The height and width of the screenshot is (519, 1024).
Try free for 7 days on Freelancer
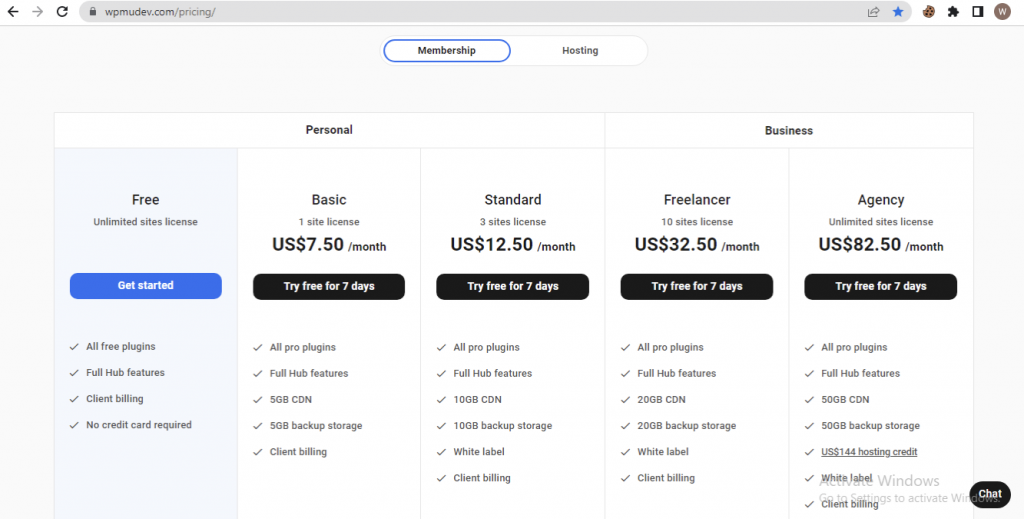click(x=697, y=286)
